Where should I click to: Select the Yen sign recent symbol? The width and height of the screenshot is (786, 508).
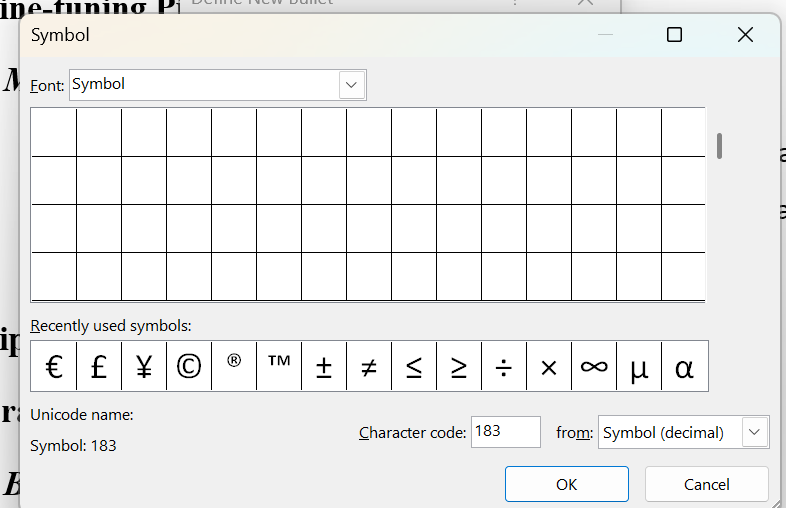[x=144, y=366]
